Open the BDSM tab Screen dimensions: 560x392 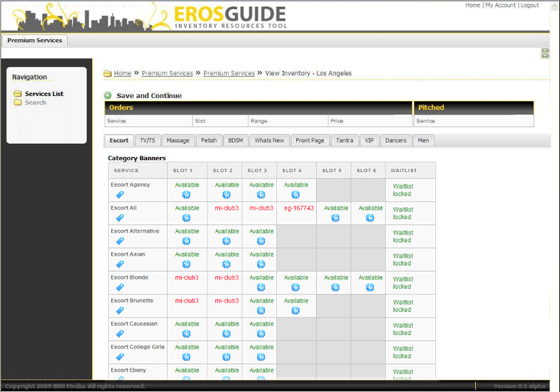[235, 141]
